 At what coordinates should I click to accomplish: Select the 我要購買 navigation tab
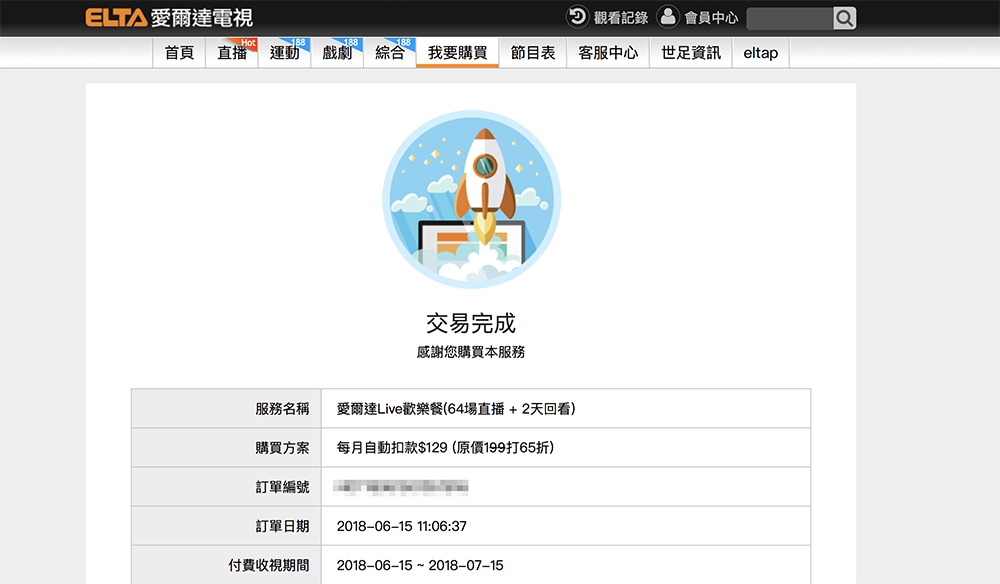[458, 53]
